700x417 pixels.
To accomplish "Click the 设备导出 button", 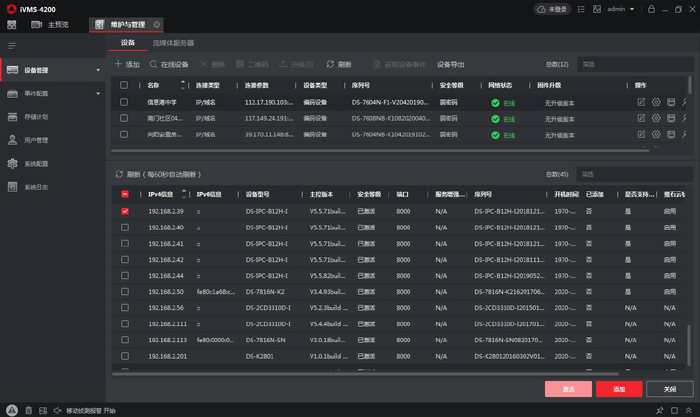I will click(x=451, y=64).
